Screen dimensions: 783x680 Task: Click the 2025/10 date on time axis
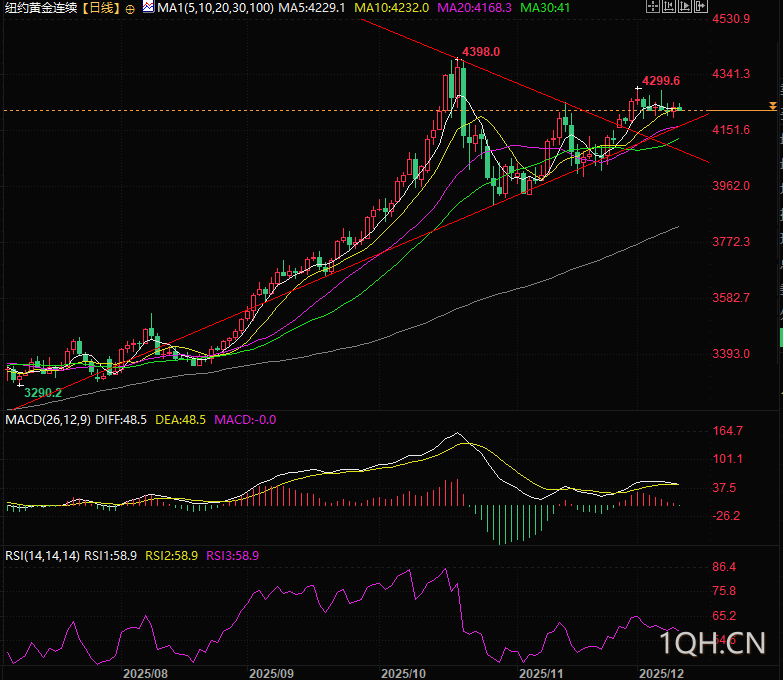pos(405,673)
